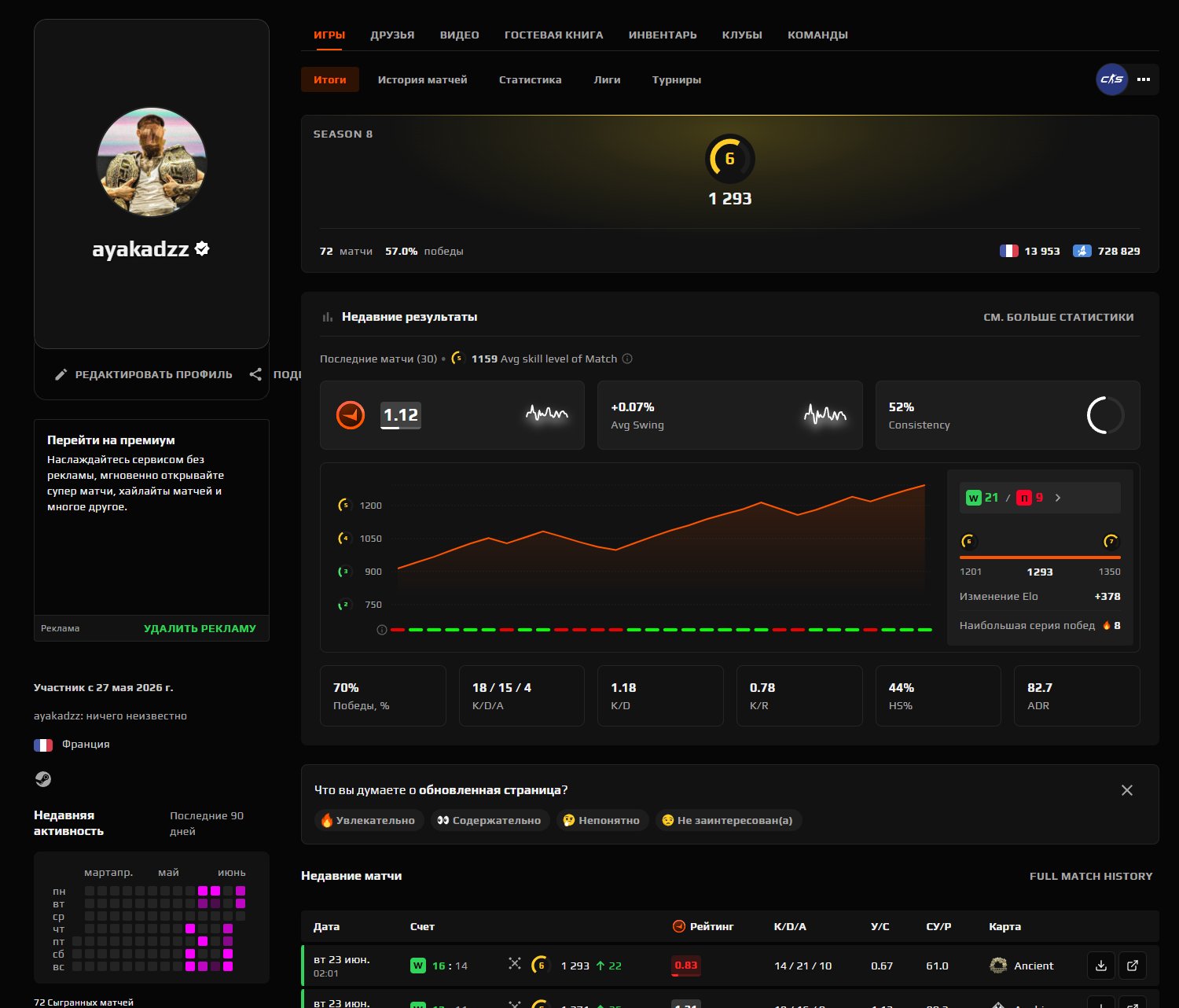Click the Avg Swing sparkline graph
This screenshot has height=1008, width=1179.
(825, 413)
